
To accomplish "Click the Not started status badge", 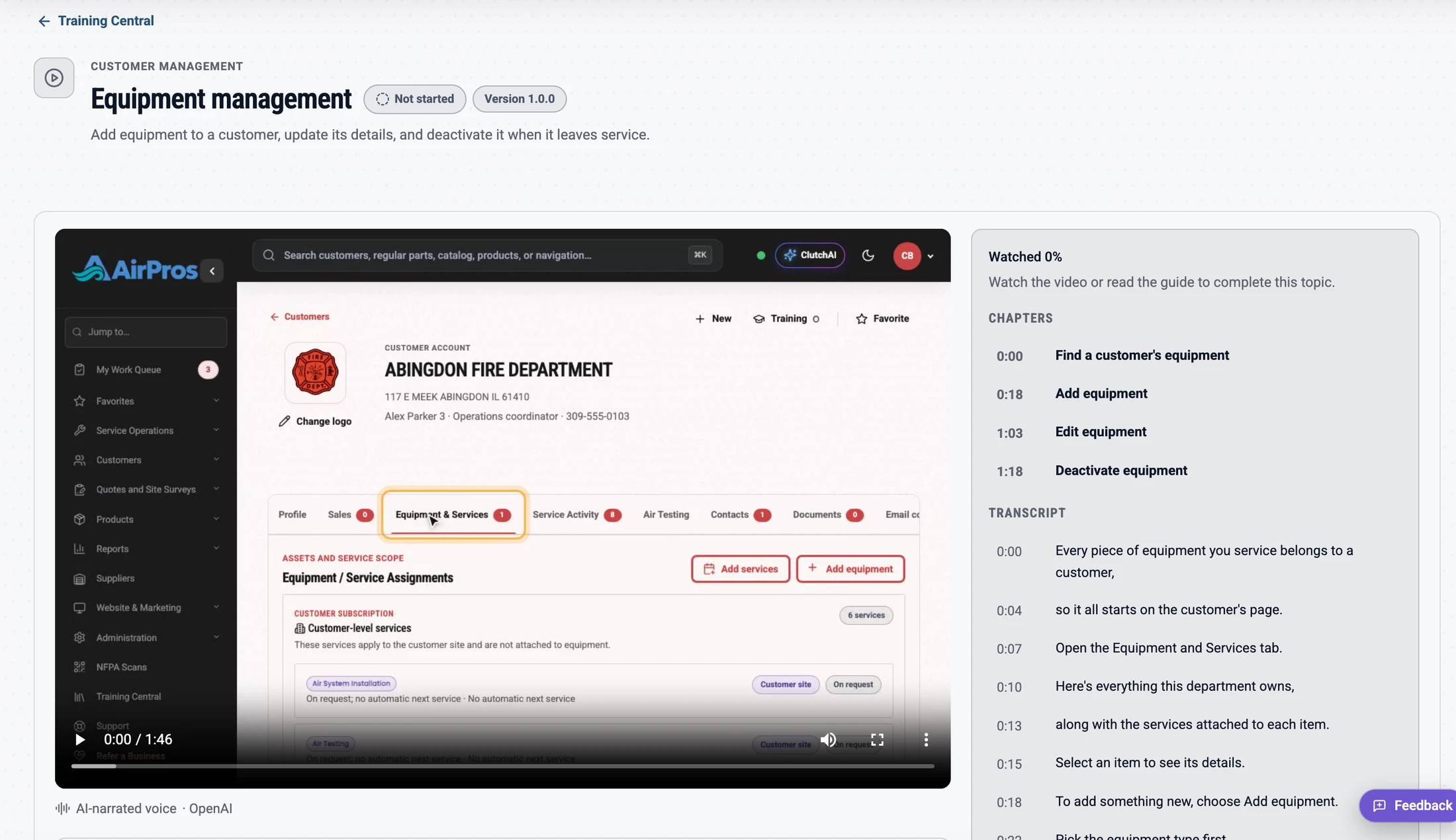I will tap(415, 99).
